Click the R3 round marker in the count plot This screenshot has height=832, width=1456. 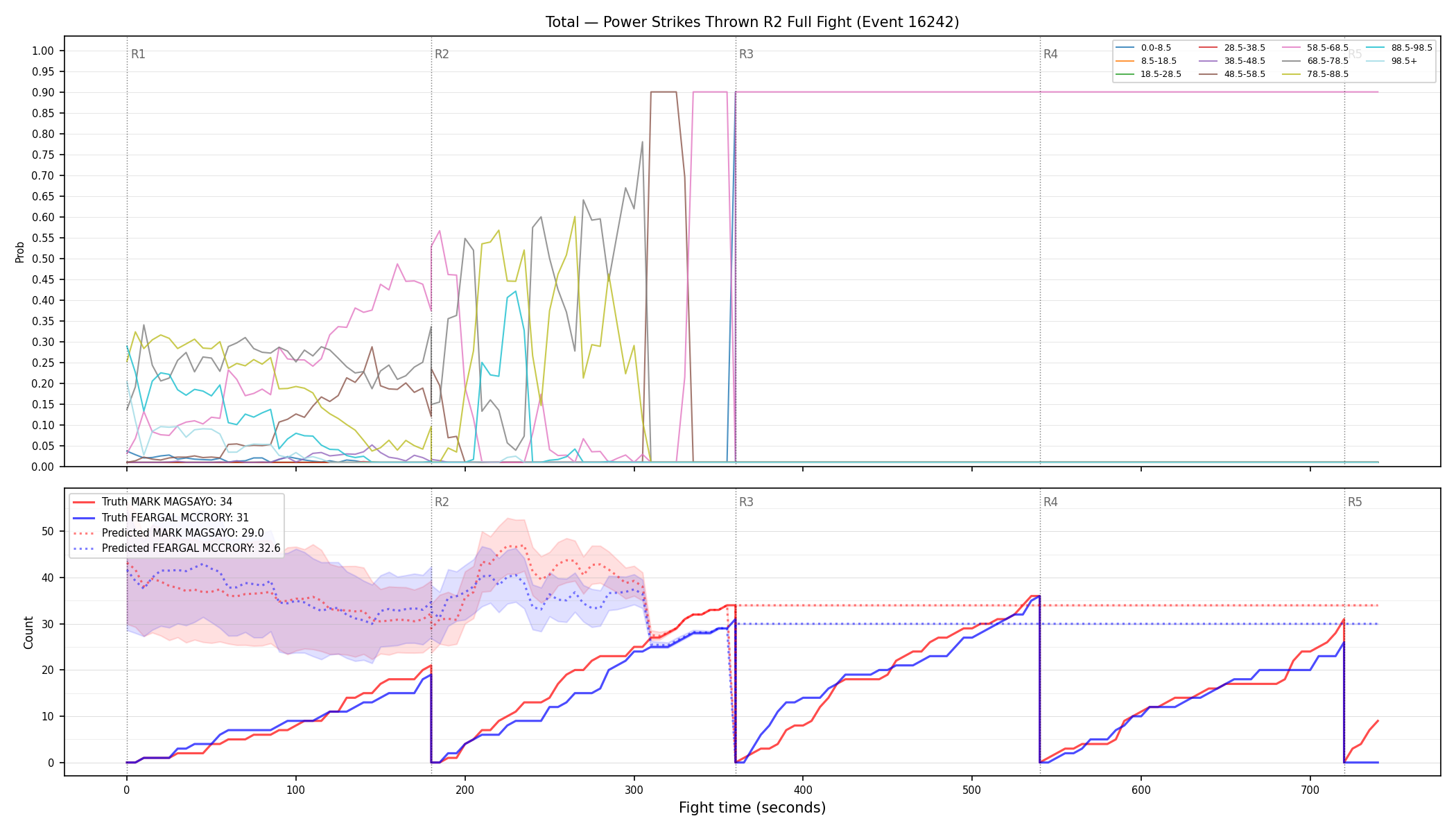[746, 502]
